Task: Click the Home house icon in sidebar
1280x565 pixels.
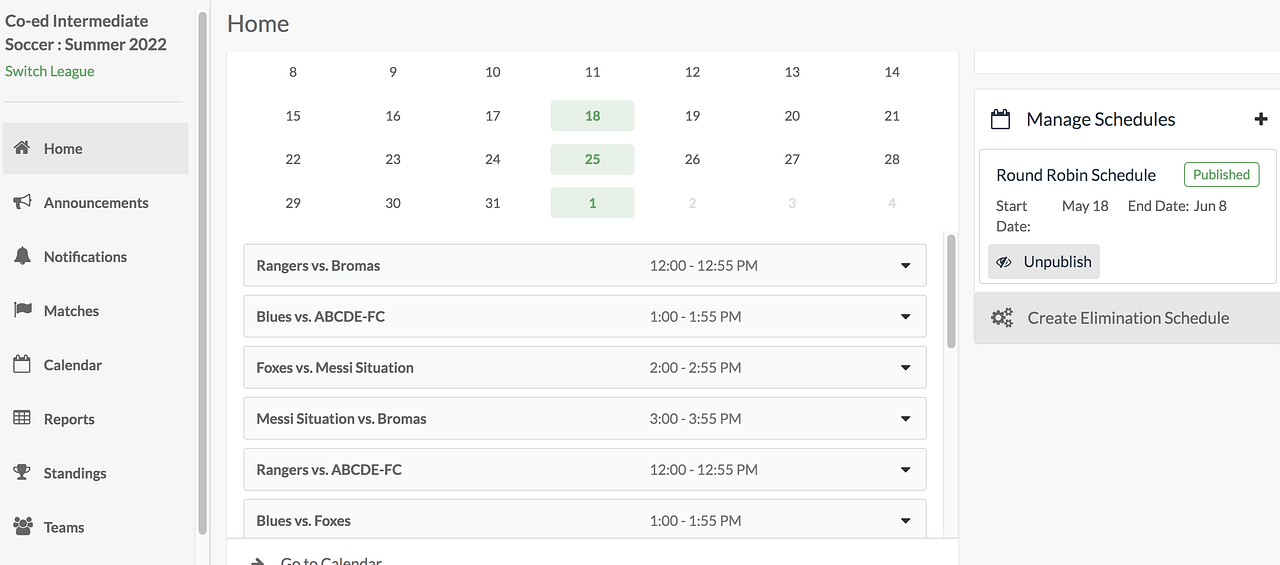Action: coord(22,148)
